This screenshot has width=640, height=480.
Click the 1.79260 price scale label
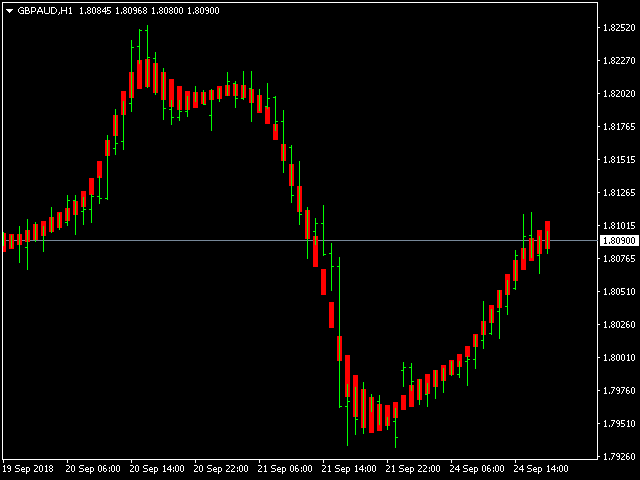coord(619,457)
